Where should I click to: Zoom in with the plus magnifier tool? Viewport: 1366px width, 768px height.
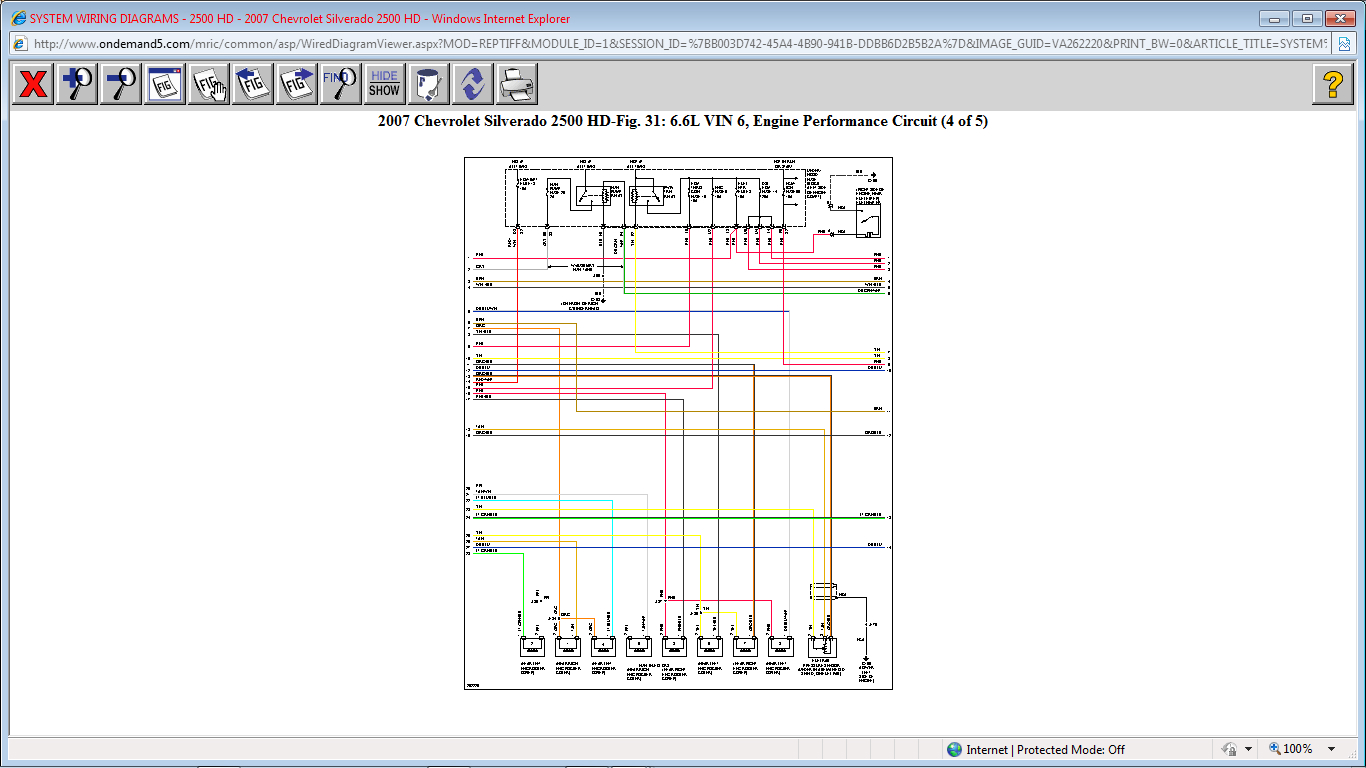click(77, 84)
